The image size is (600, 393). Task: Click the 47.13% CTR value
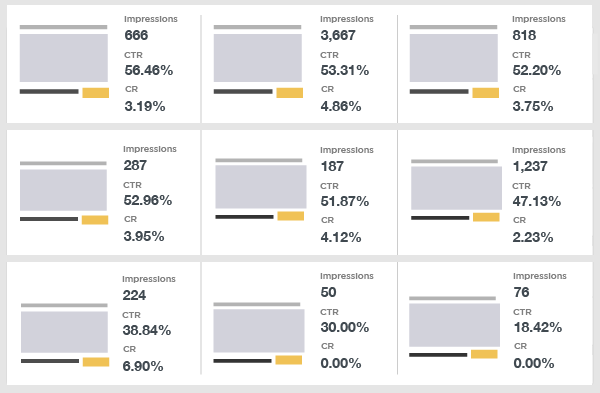[537, 201]
